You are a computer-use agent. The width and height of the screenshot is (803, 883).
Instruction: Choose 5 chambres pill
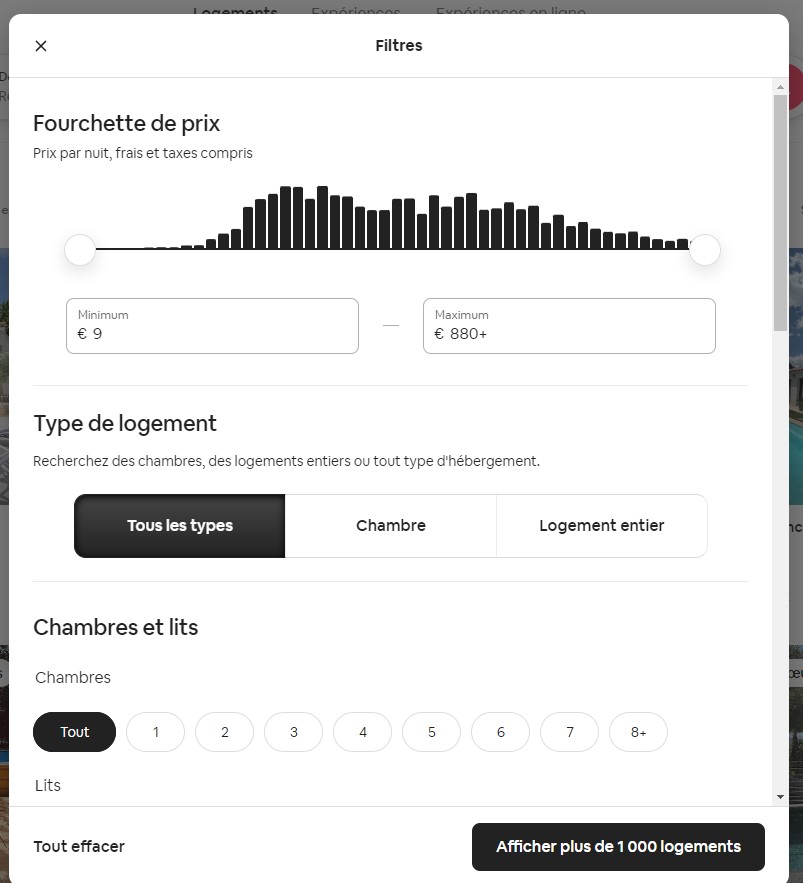(431, 732)
